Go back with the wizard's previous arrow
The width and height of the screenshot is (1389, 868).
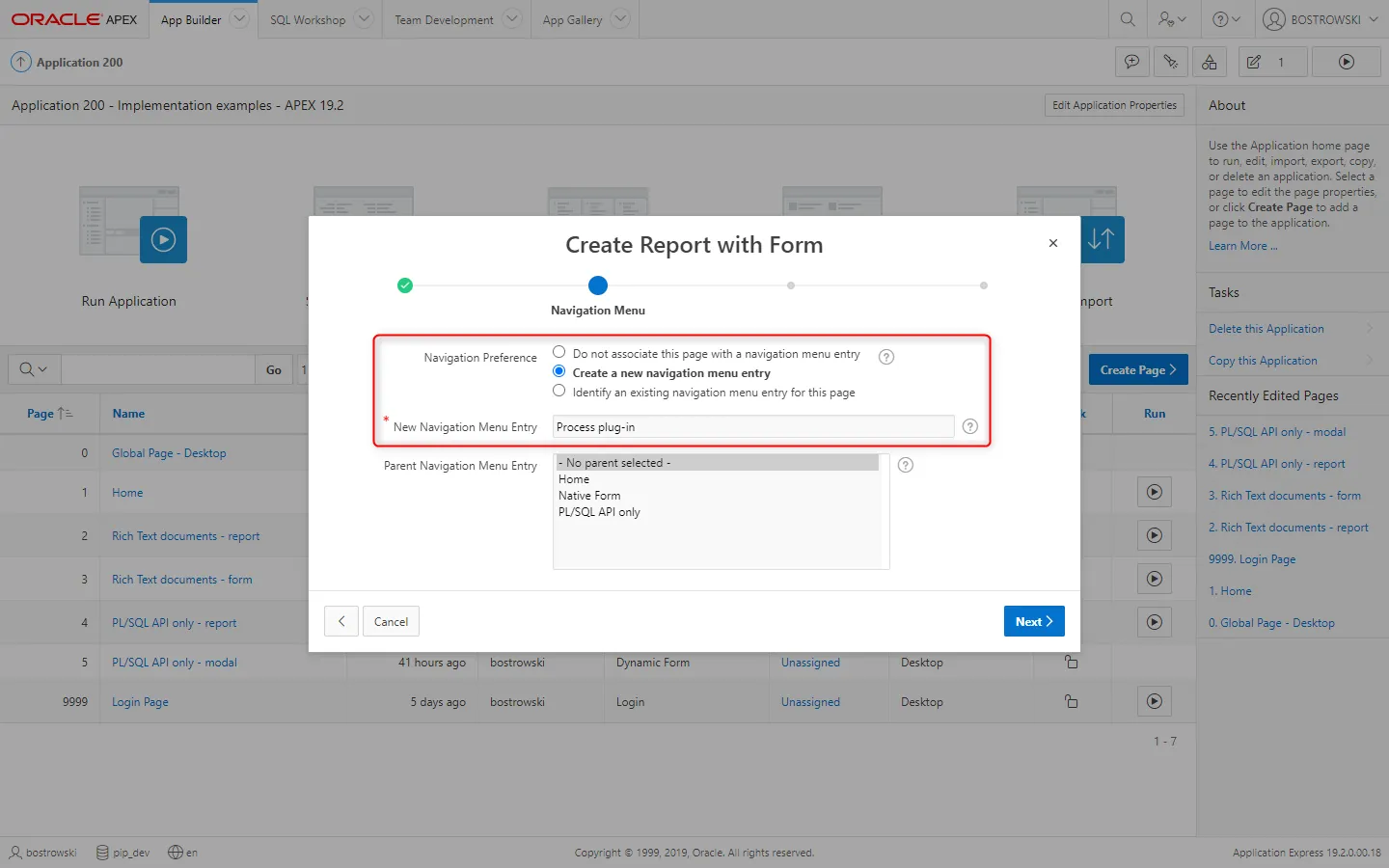click(x=341, y=621)
